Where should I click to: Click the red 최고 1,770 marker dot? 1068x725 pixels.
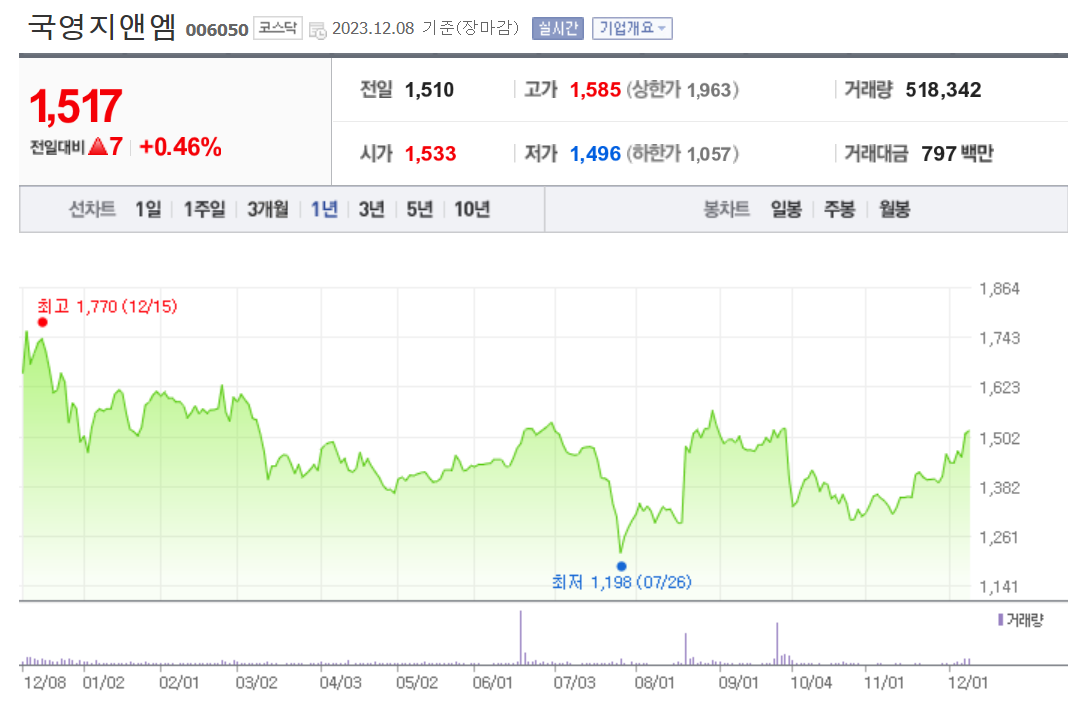pos(43,322)
